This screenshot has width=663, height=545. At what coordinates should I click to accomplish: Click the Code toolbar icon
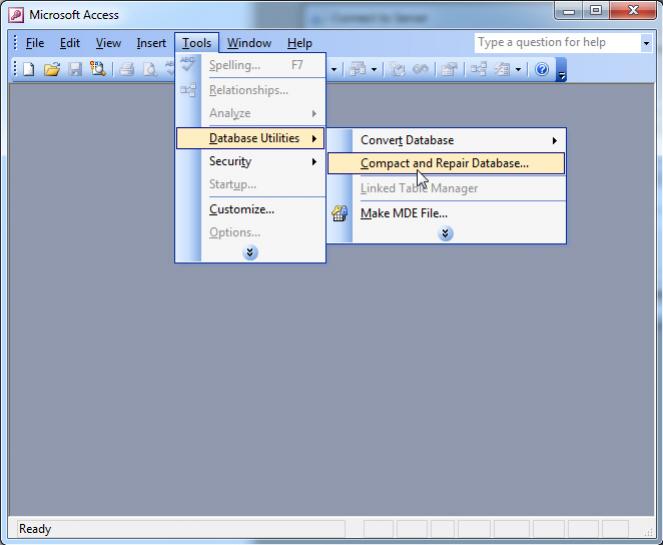pos(397,69)
